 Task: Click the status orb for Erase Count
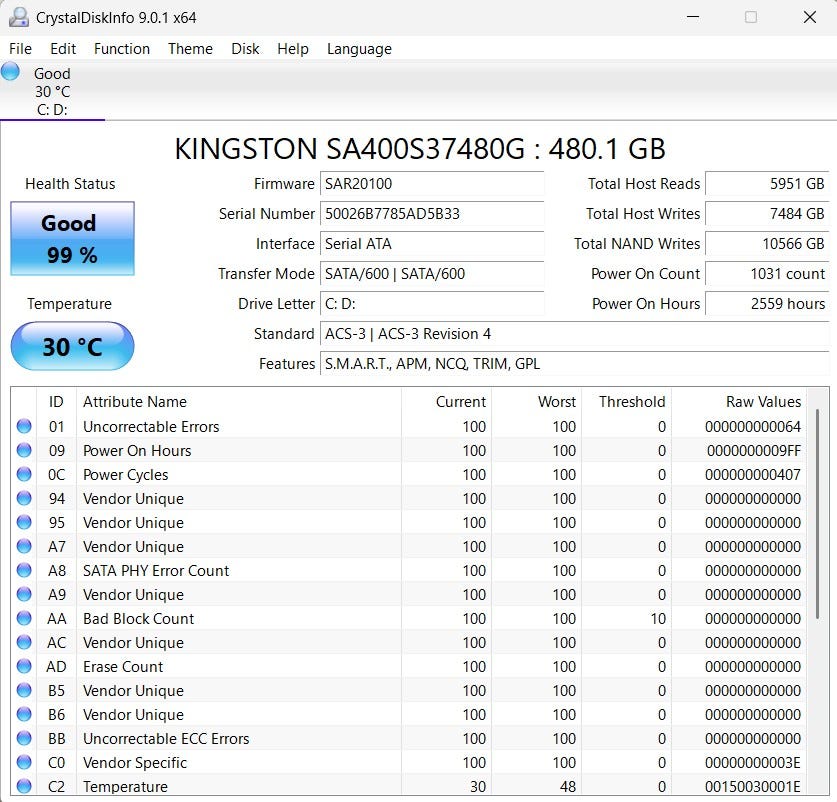[24, 666]
